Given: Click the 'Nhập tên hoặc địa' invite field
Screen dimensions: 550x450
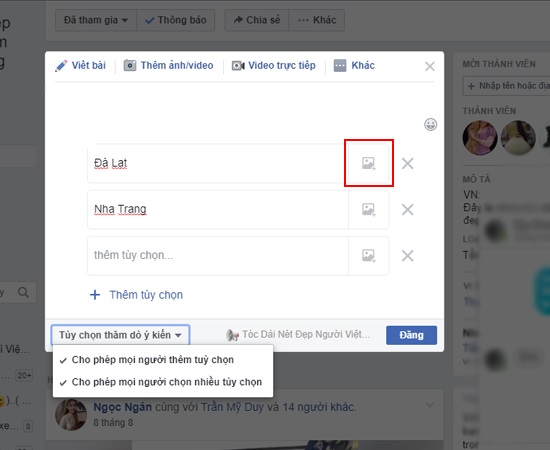Looking at the screenshot, I should [x=507, y=86].
